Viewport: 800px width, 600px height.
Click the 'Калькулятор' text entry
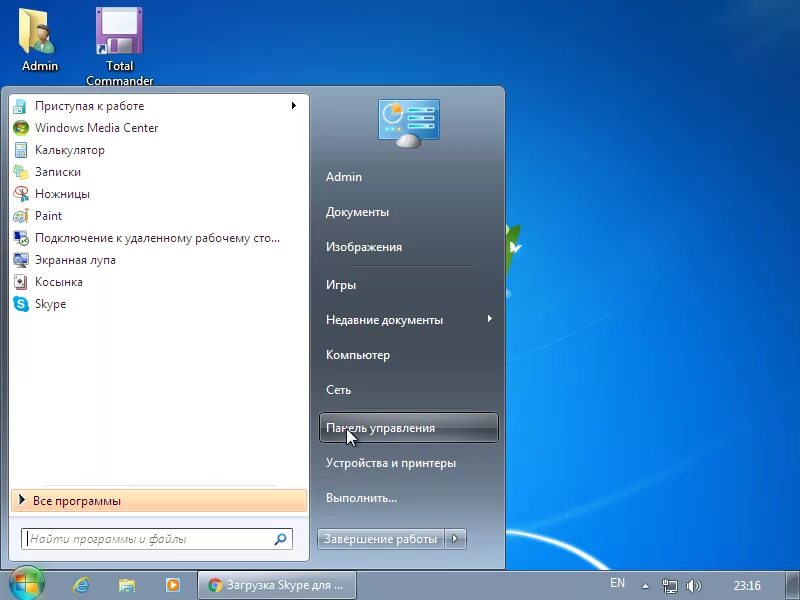click(70, 150)
